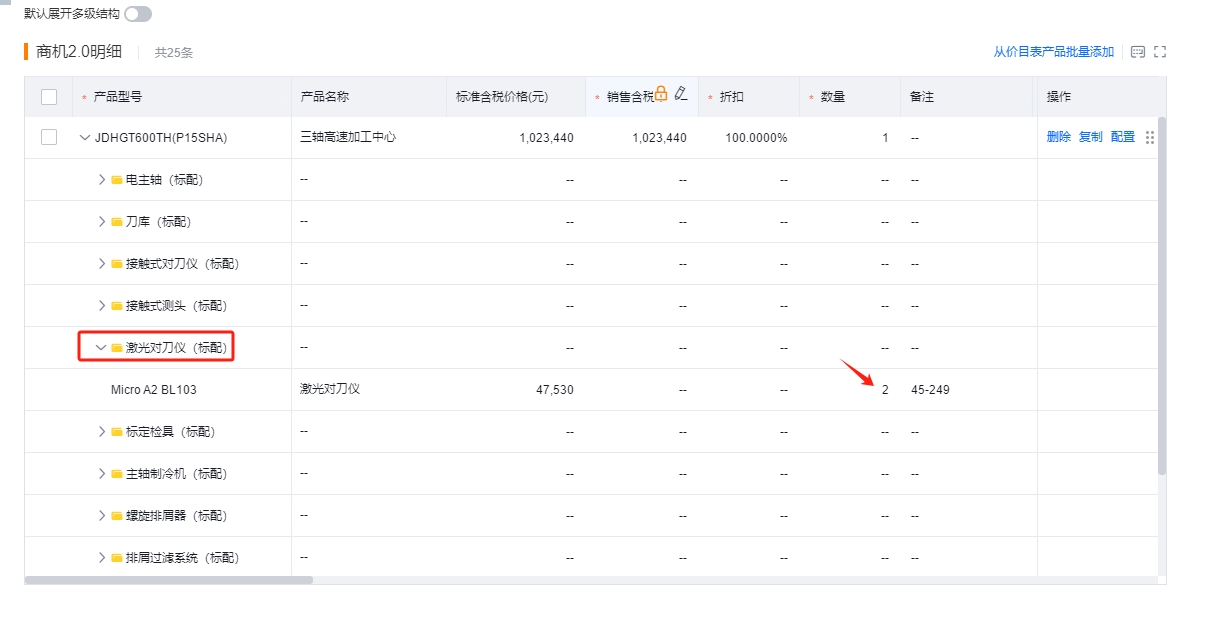This screenshot has width=1217, height=619.
Task: Tick the header select-all checkbox
Action: click(x=49, y=97)
